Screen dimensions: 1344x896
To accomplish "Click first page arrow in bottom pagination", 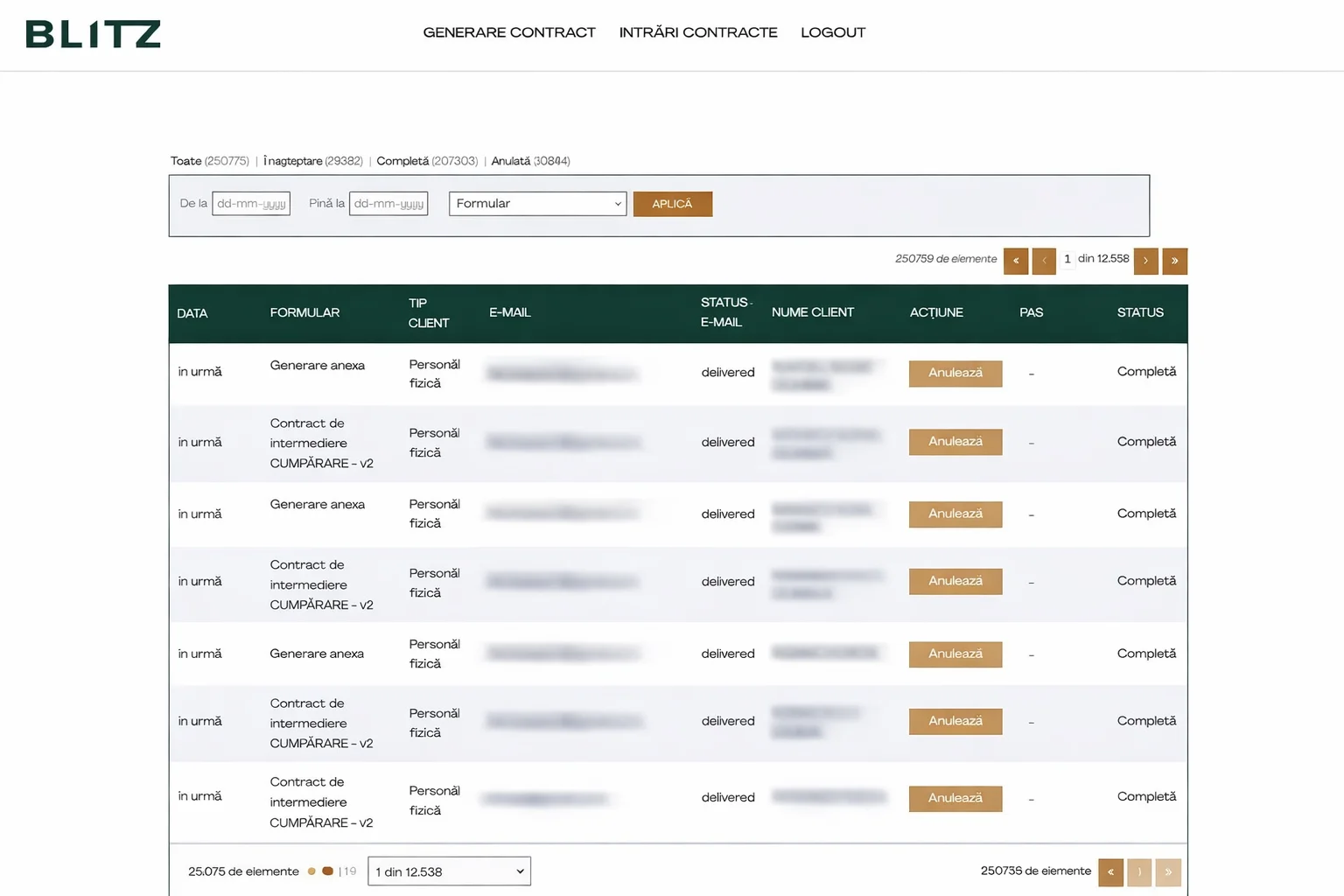I will click(1110, 872).
